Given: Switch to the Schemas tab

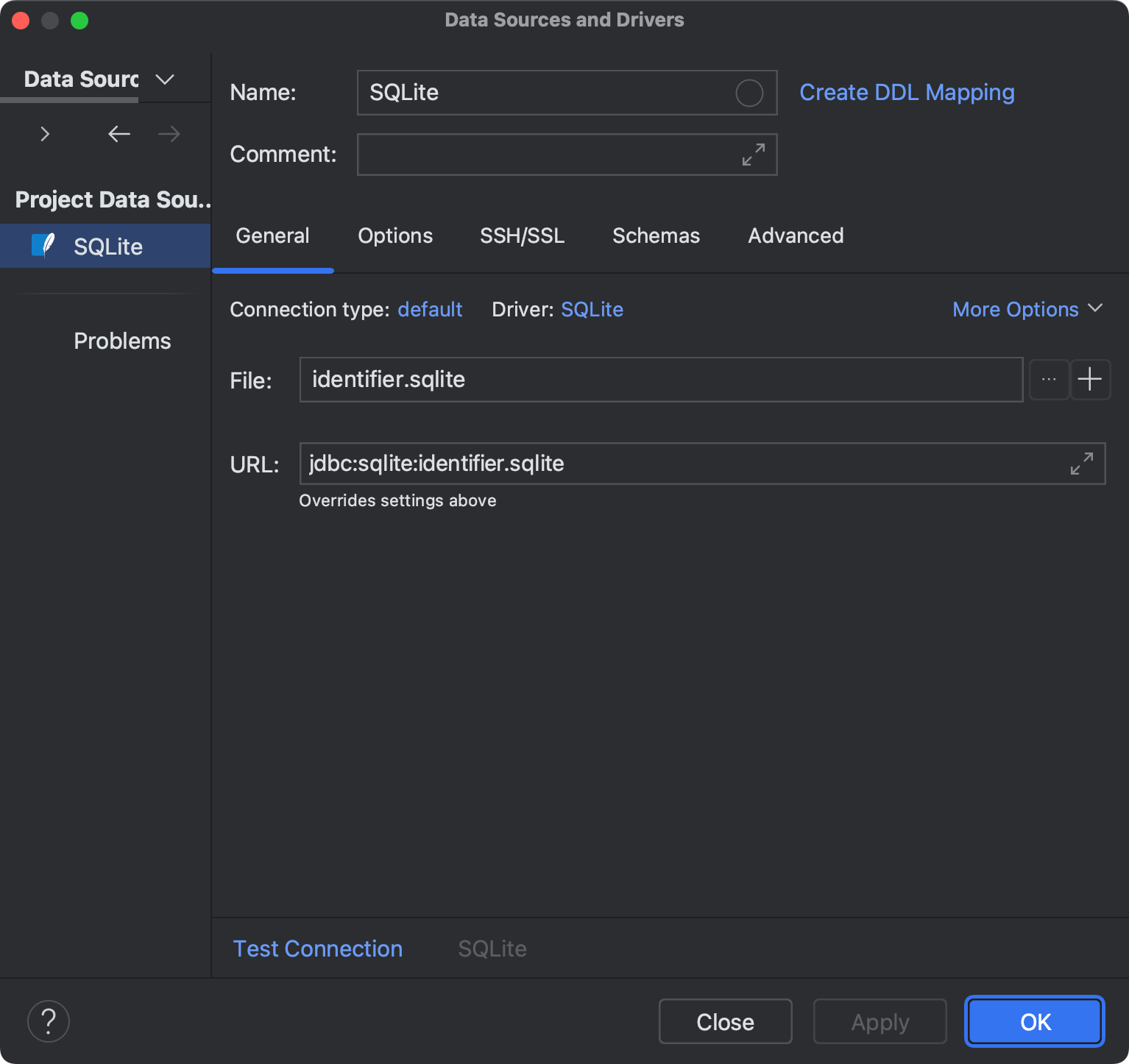Looking at the screenshot, I should 656,235.
